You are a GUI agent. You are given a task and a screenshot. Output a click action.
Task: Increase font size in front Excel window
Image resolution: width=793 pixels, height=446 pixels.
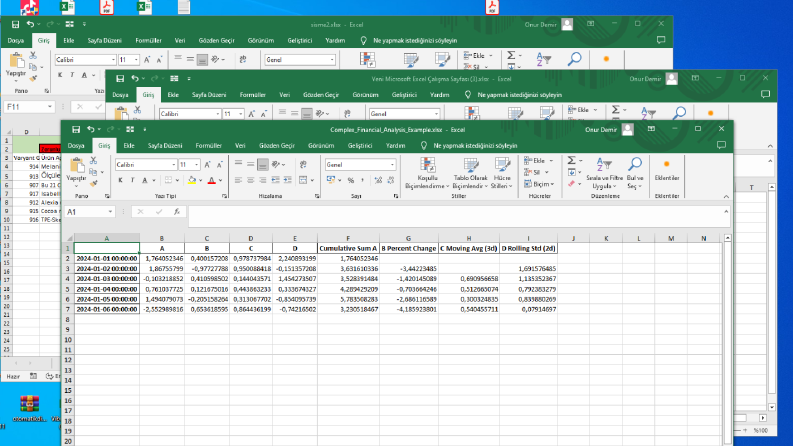(x=207, y=165)
